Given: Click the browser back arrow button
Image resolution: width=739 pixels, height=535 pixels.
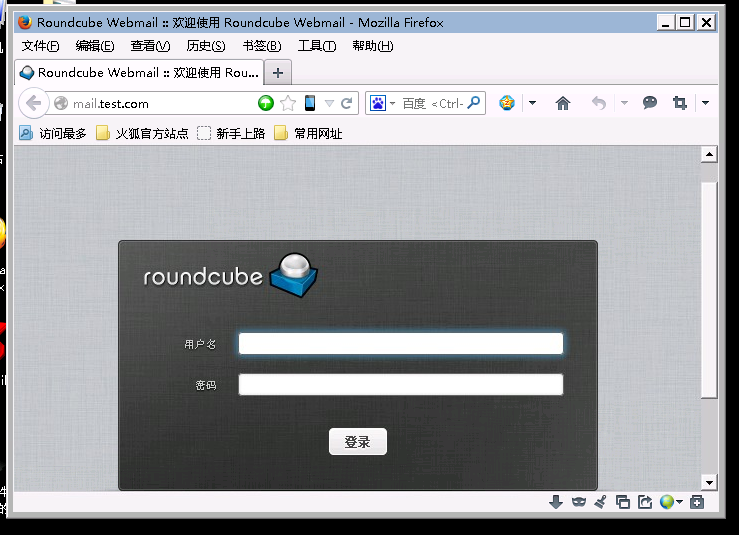Looking at the screenshot, I should tap(33, 103).
